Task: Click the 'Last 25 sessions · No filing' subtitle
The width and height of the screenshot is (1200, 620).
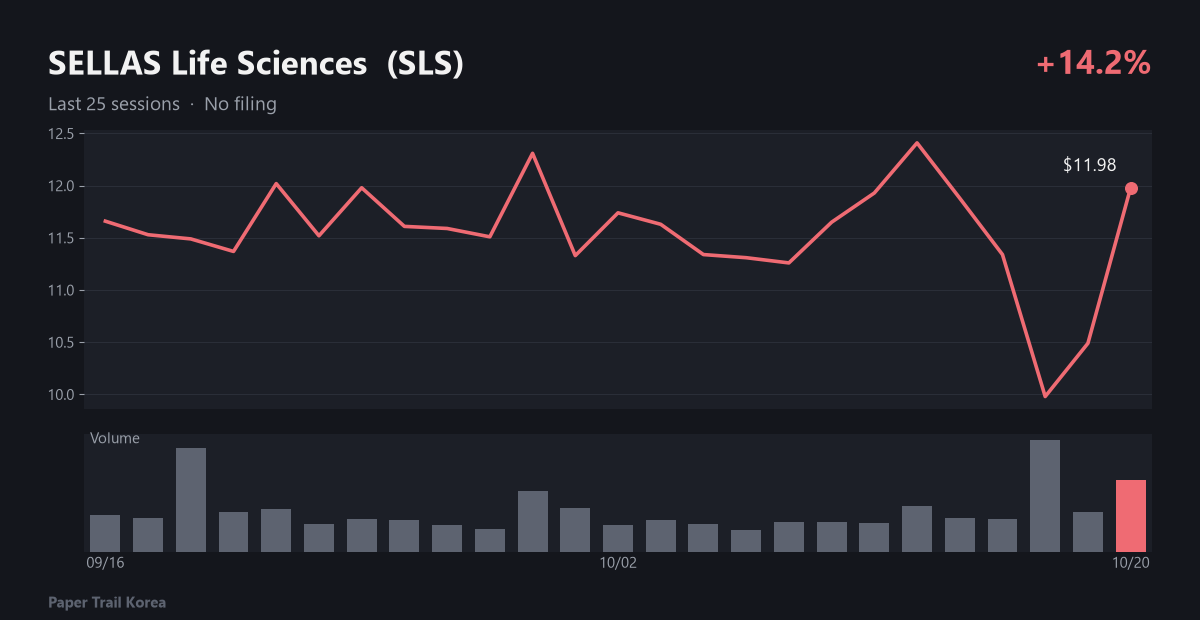Action: [x=162, y=104]
